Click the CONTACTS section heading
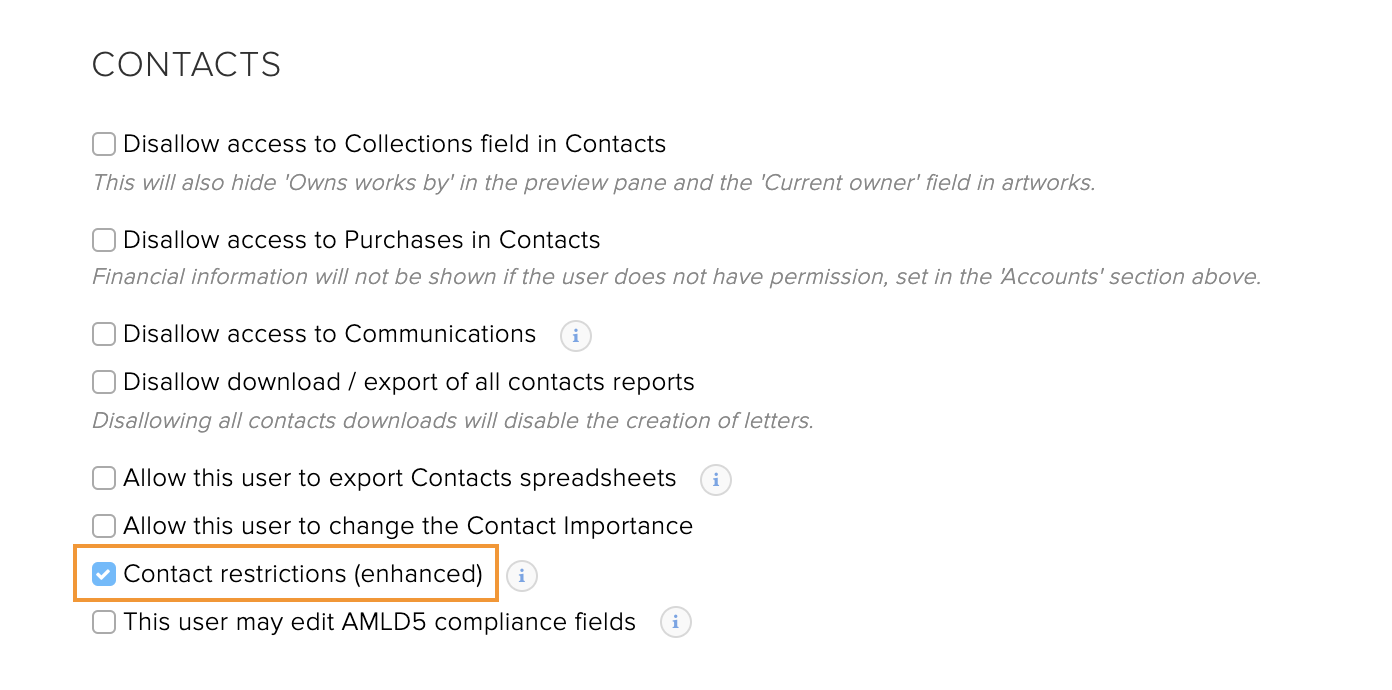1392x690 pixels. [186, 65]
